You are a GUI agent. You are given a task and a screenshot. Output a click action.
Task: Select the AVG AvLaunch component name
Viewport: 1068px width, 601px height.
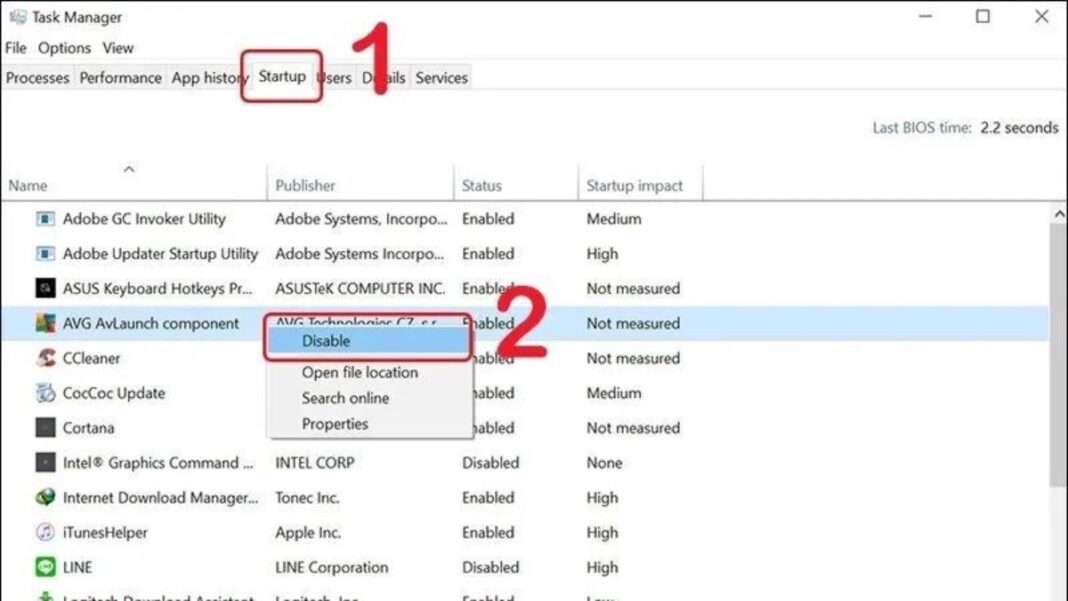pos(151,323)
